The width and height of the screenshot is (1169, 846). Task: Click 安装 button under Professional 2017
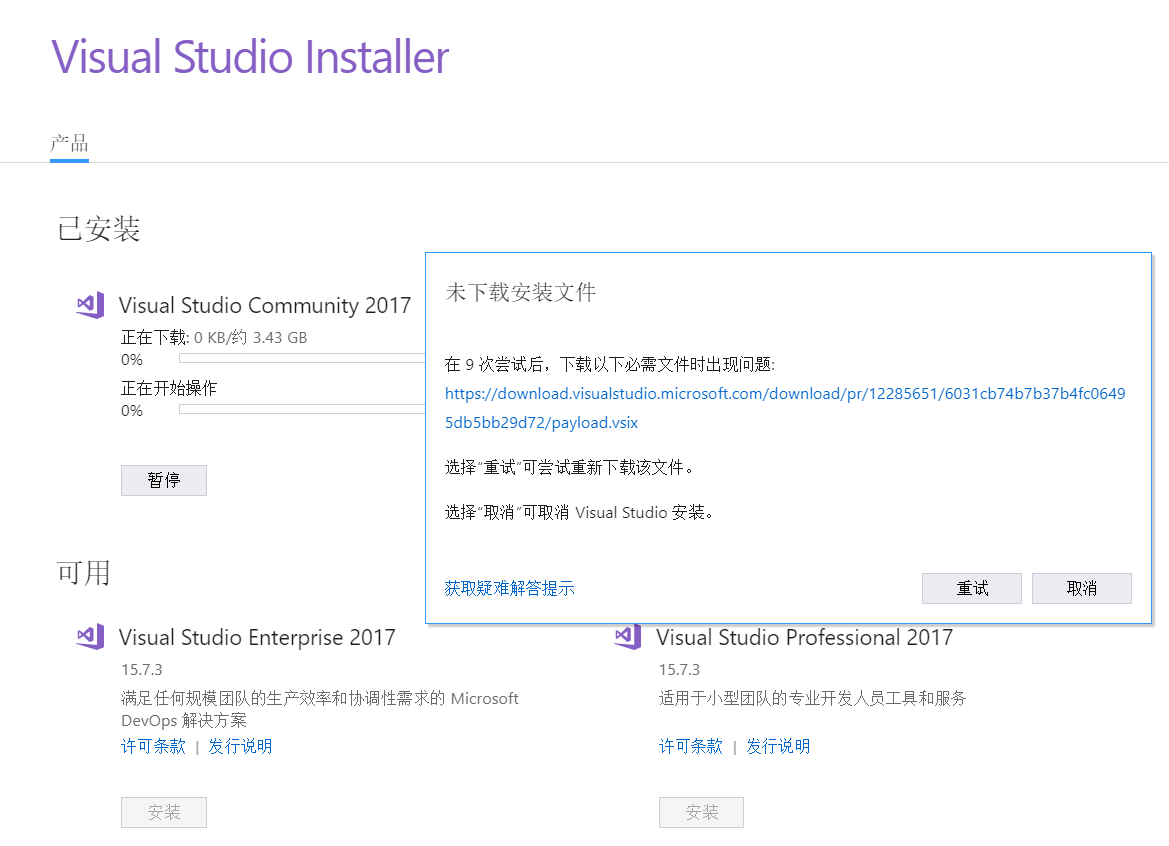click(702, 812)
